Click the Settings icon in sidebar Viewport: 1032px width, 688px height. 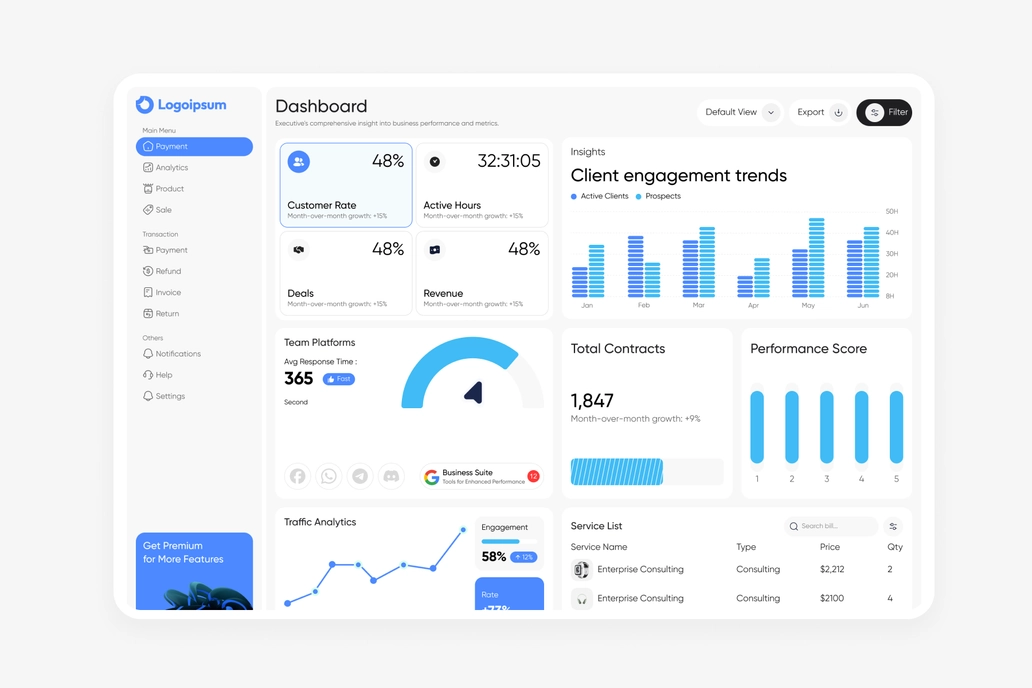click(x=148, y=396)
